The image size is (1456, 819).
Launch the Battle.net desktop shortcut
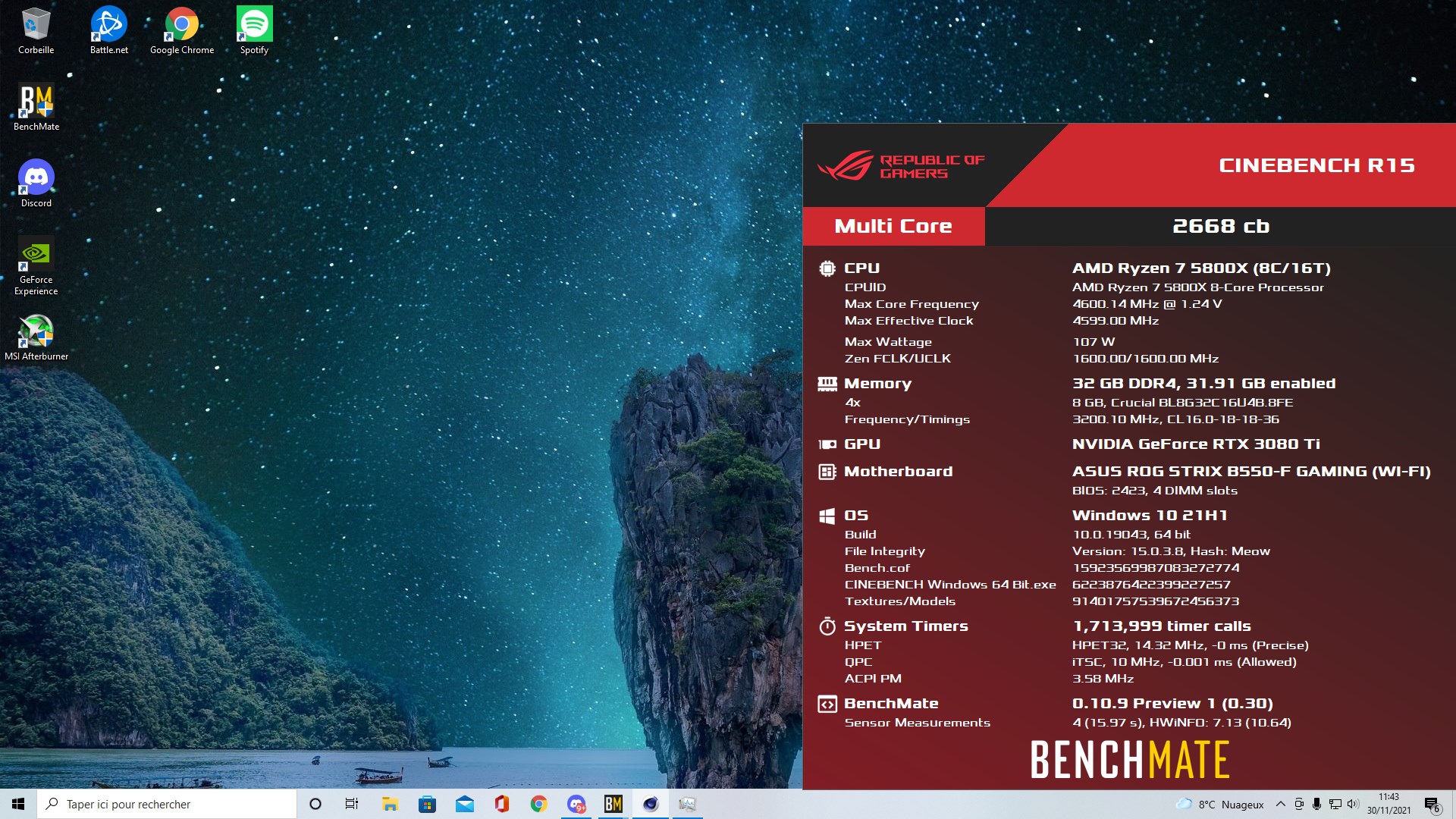click(x=108, y=31)
